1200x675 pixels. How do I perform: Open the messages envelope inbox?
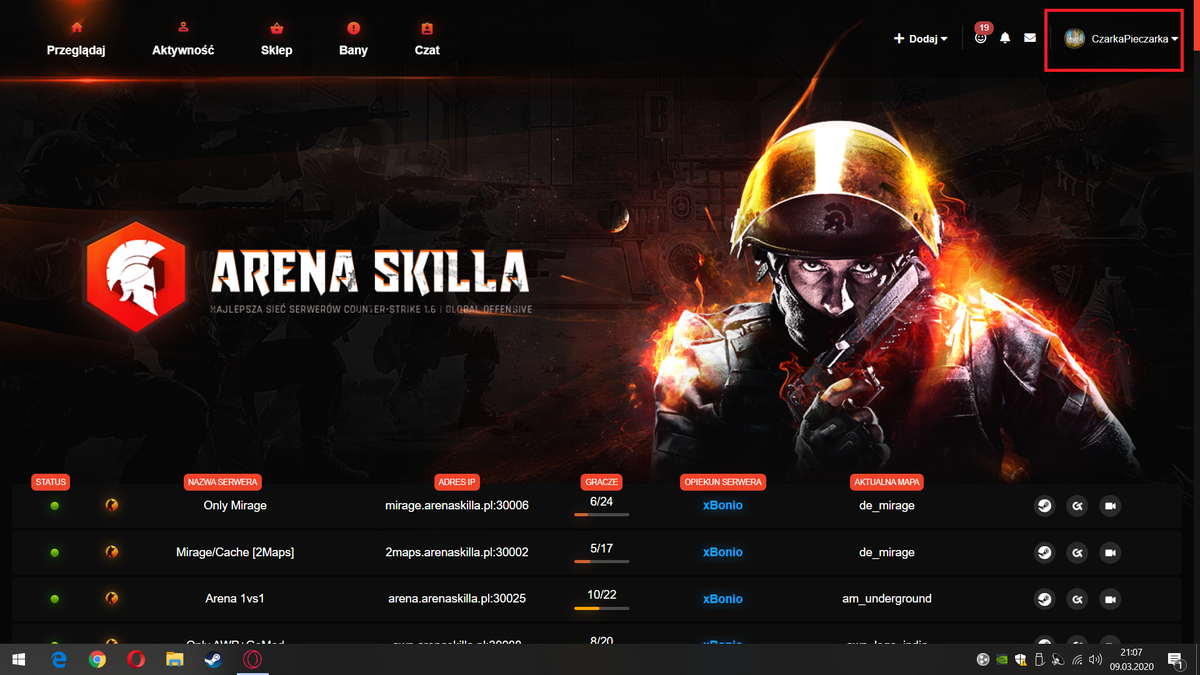[1030, 38]
